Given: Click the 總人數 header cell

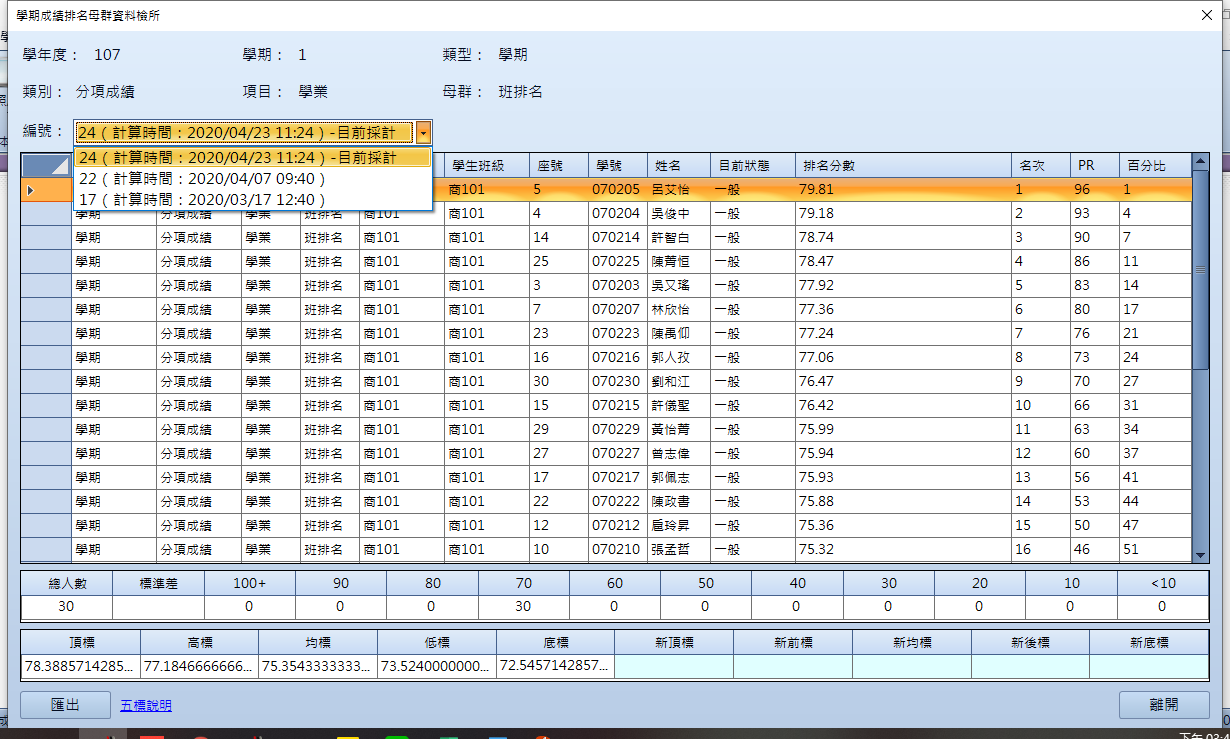Looking at the screenshot, I should (67, 583).
